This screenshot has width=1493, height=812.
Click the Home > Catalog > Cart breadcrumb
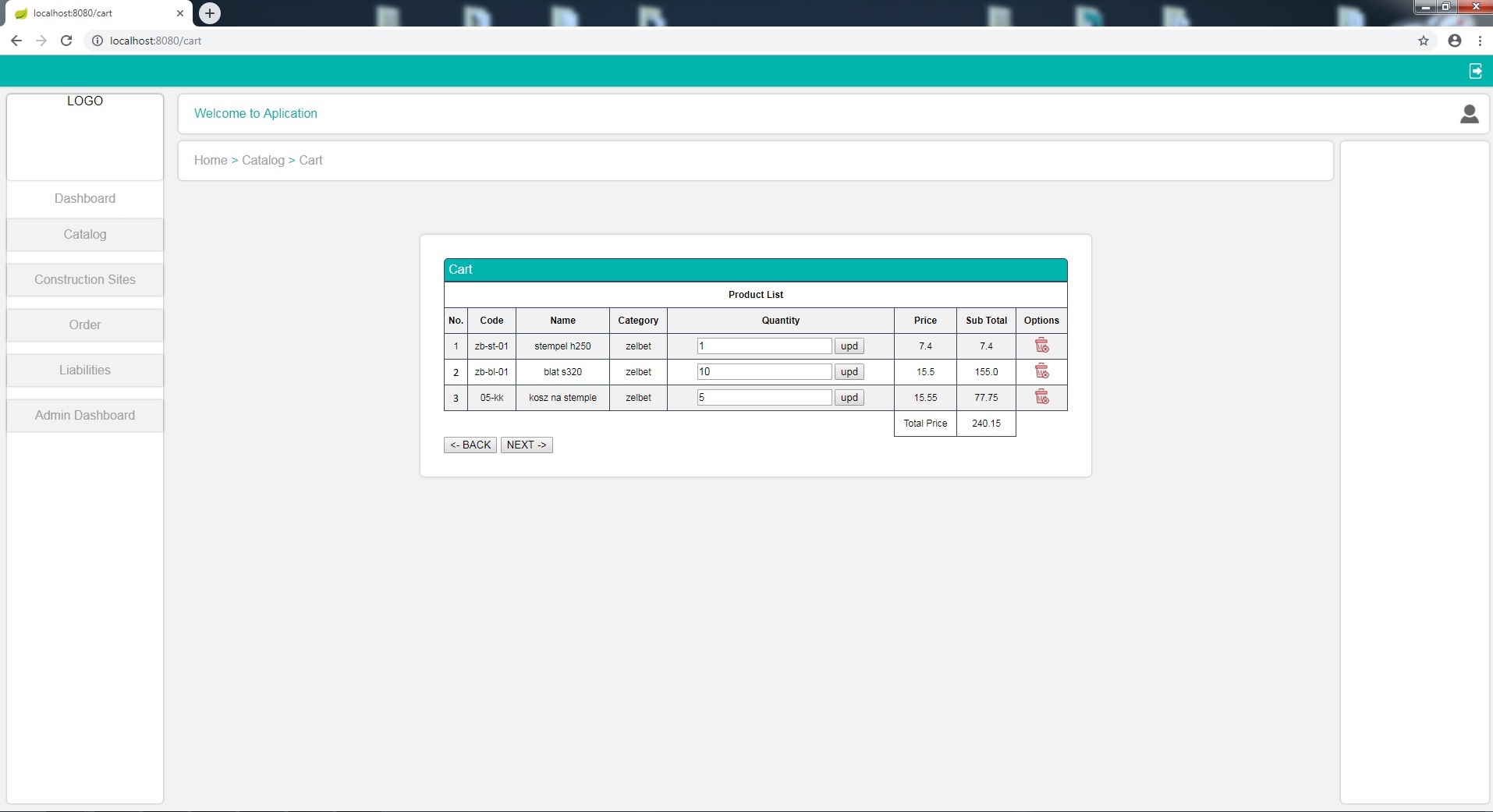[258, 160]
